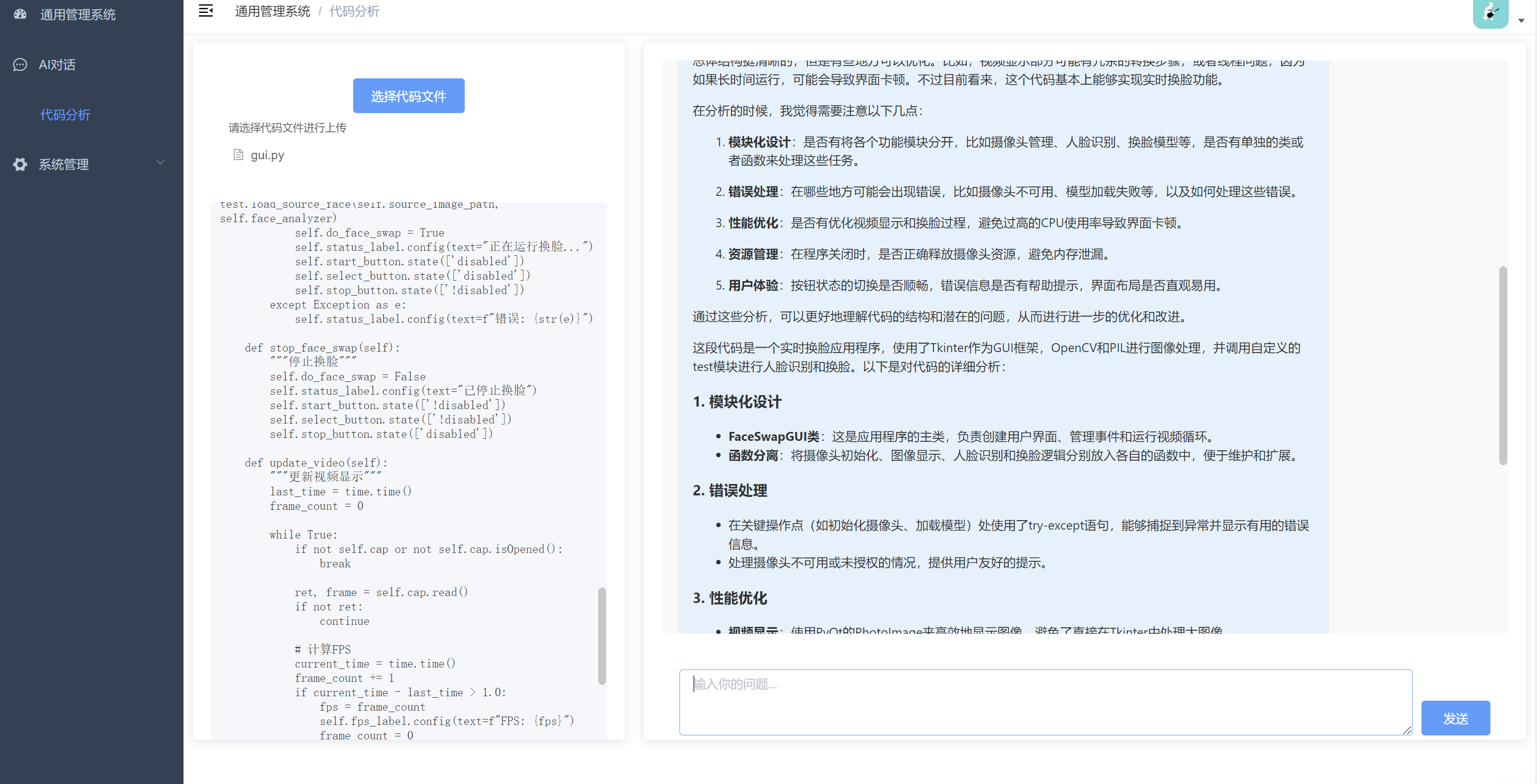Screen dimensions: 1540x784
Task: Click the user avatar image
Action: [x=1490, y=12]
